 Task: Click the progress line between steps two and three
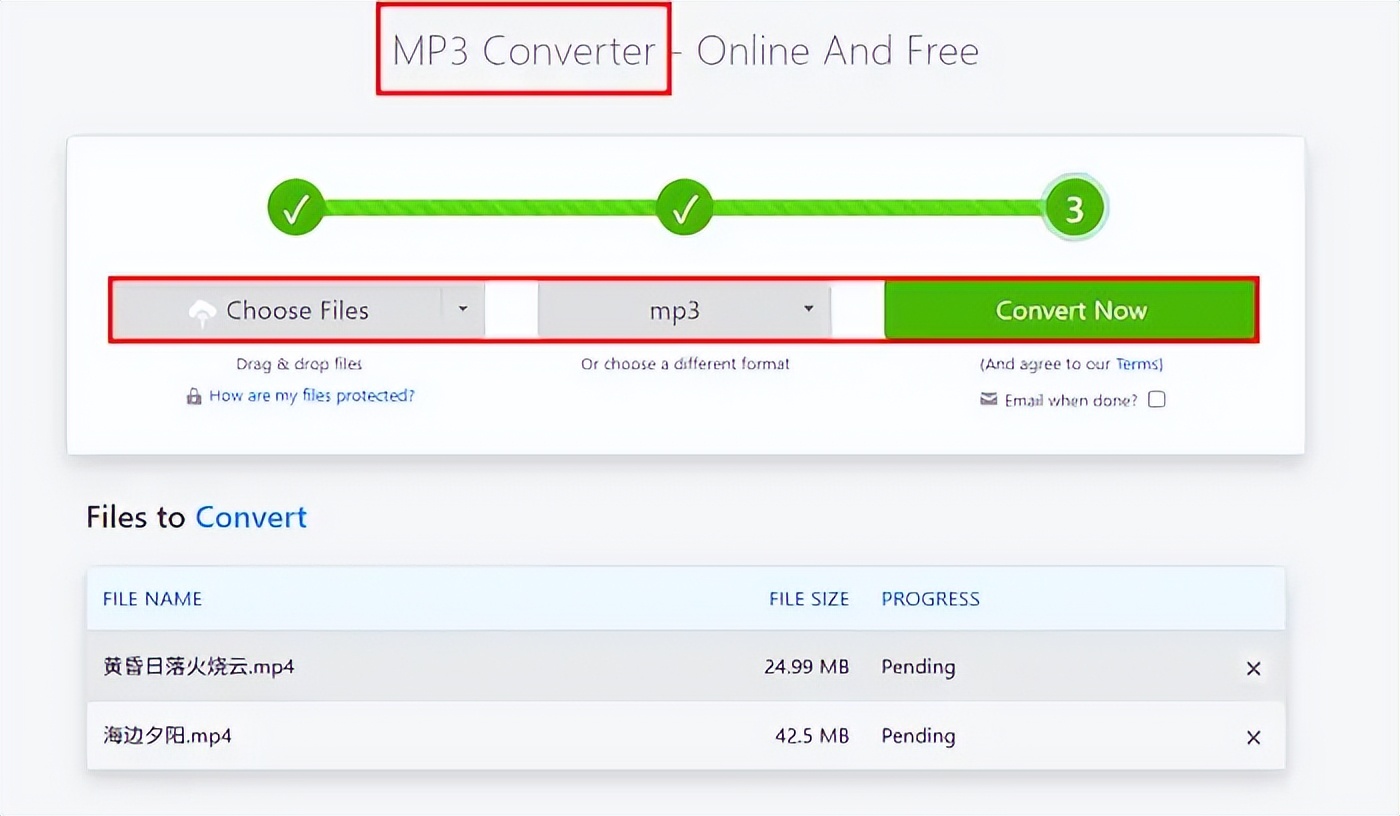(x=880, y=208)
